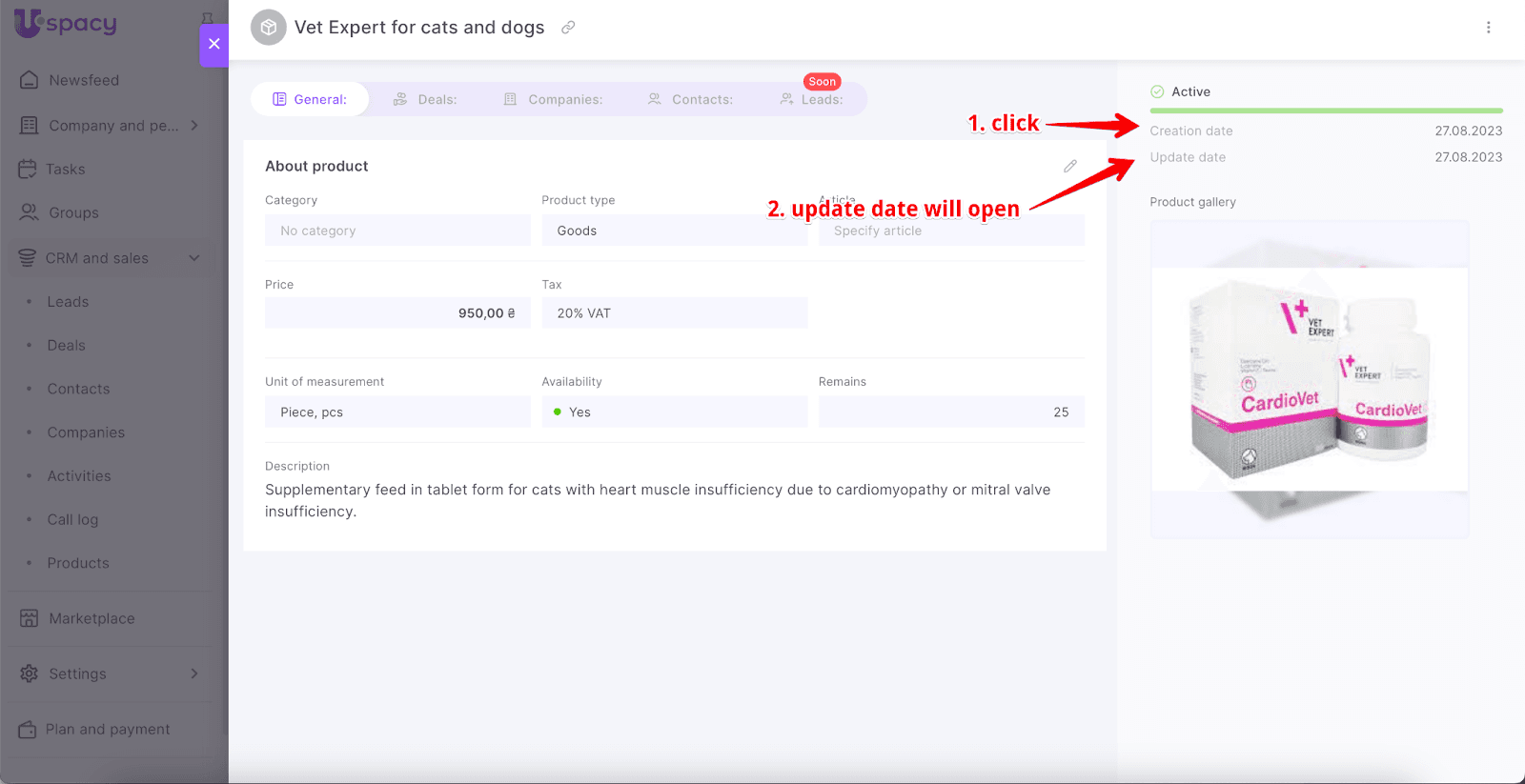Close the panel with purple X button

(213, 44)
